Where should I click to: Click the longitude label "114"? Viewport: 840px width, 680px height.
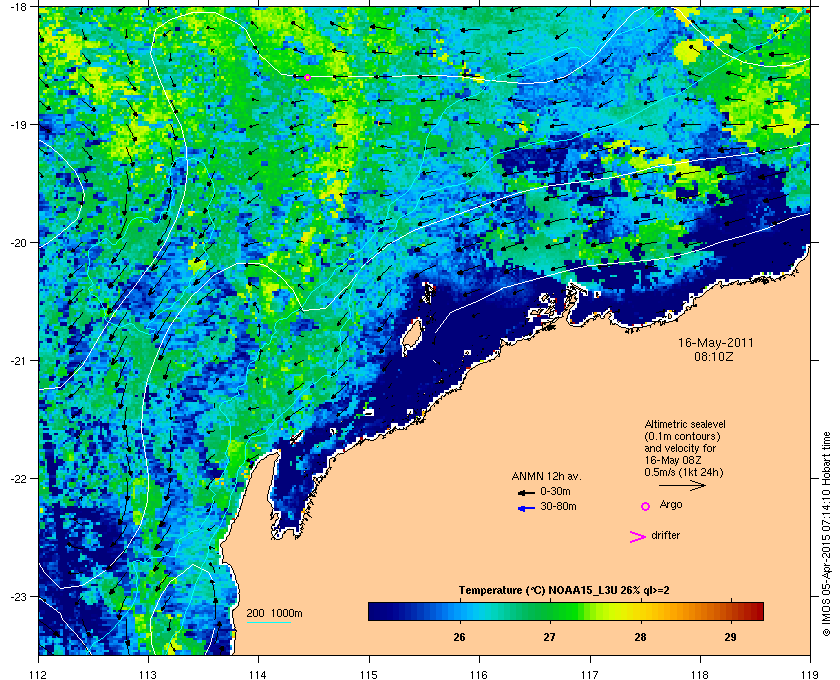[x=258, y=674]
